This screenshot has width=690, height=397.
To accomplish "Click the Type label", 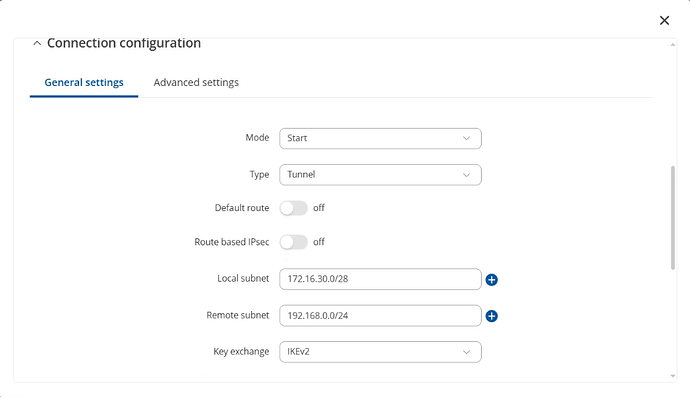I will coord(259,174).
